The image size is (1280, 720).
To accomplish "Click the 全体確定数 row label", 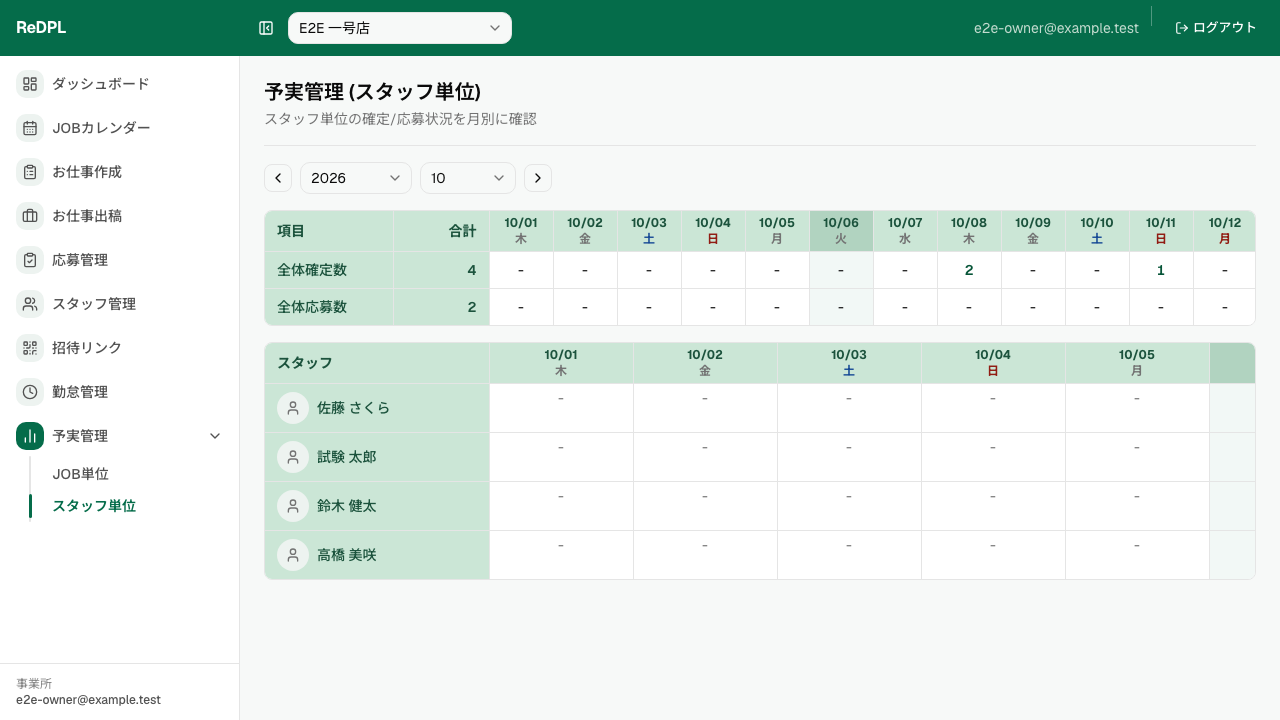I will [x=312, y=270].
